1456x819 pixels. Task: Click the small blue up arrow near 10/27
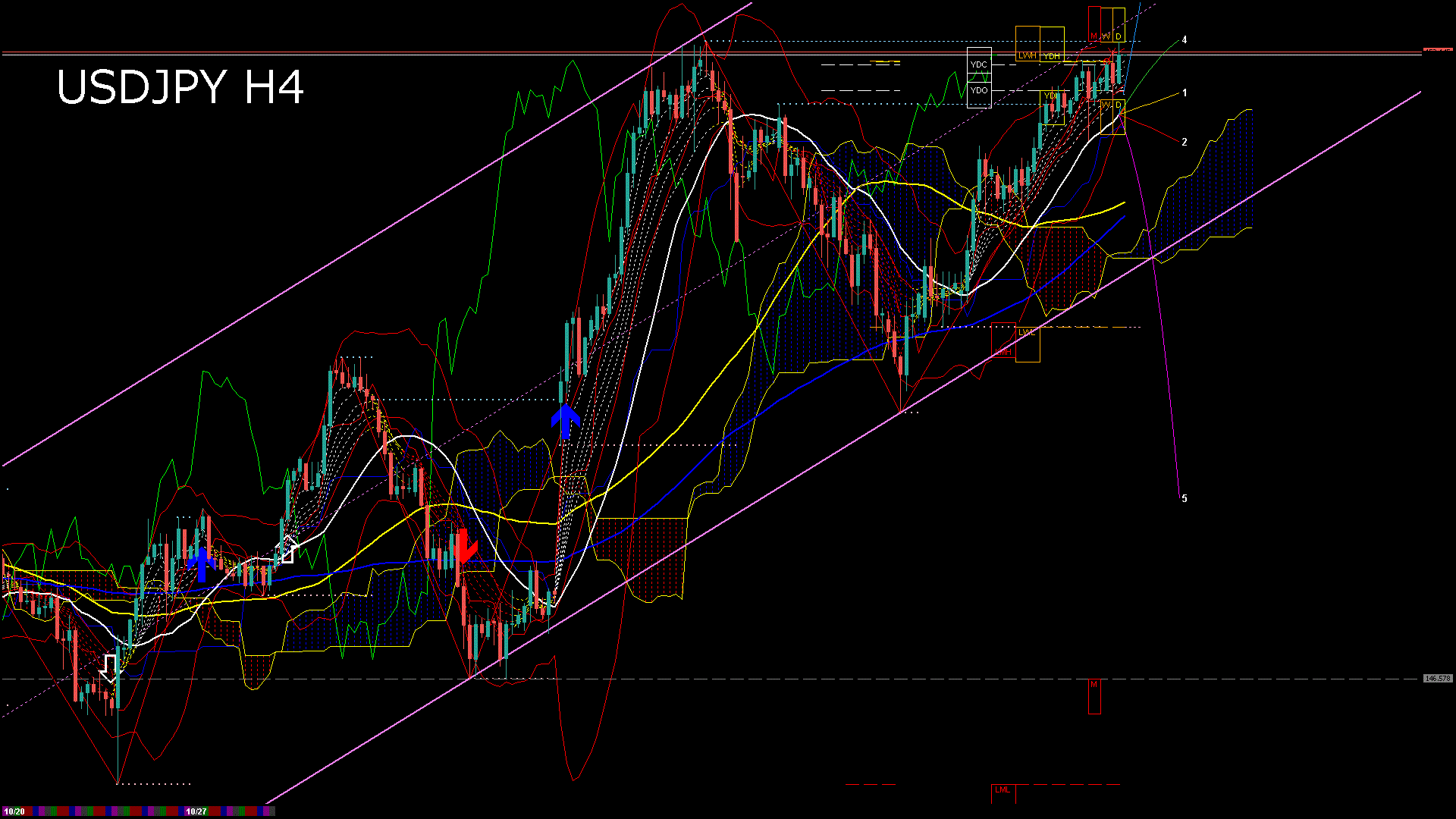pos(202,564)
